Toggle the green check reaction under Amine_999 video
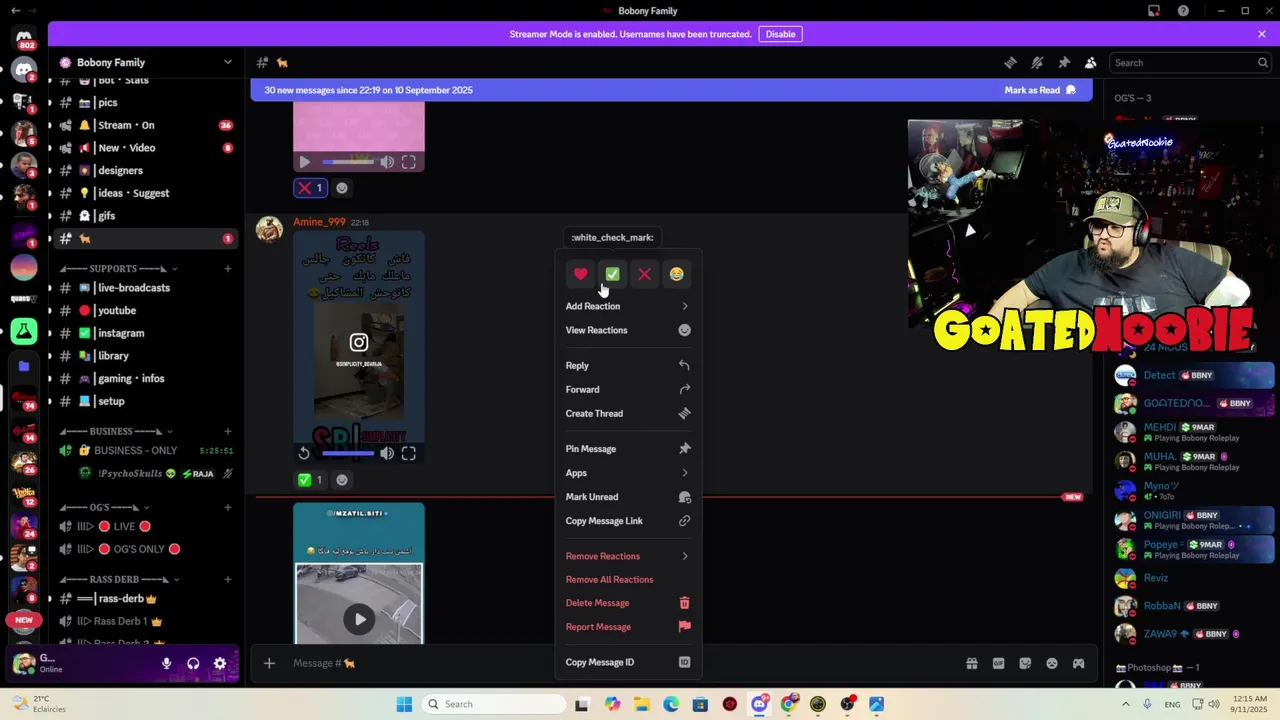This screenshot has width=1280, height=720. [x=312, y=480]
